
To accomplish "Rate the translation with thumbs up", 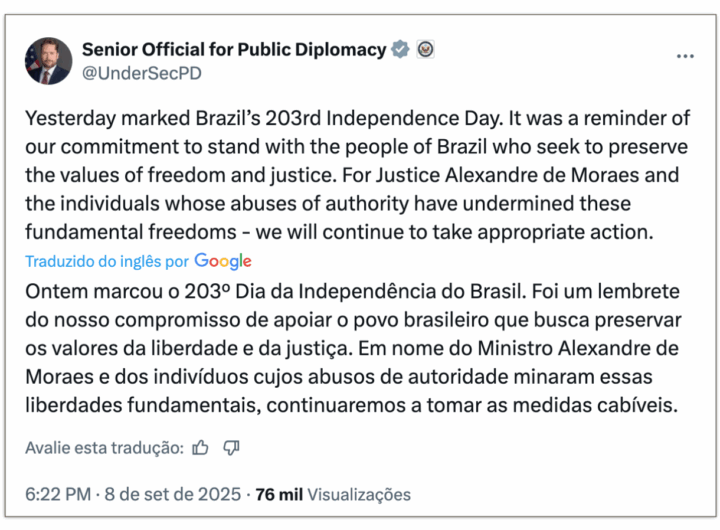I will (x=201, y=447).
